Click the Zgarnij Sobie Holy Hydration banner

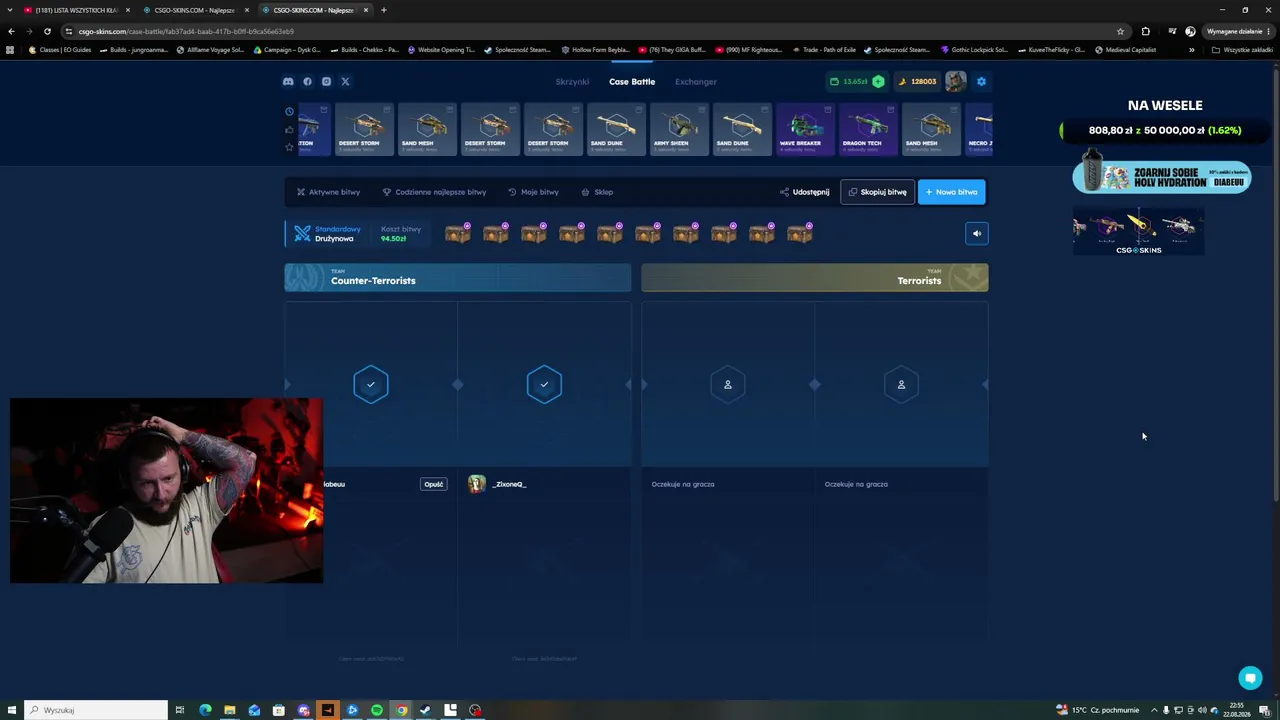1162,177
